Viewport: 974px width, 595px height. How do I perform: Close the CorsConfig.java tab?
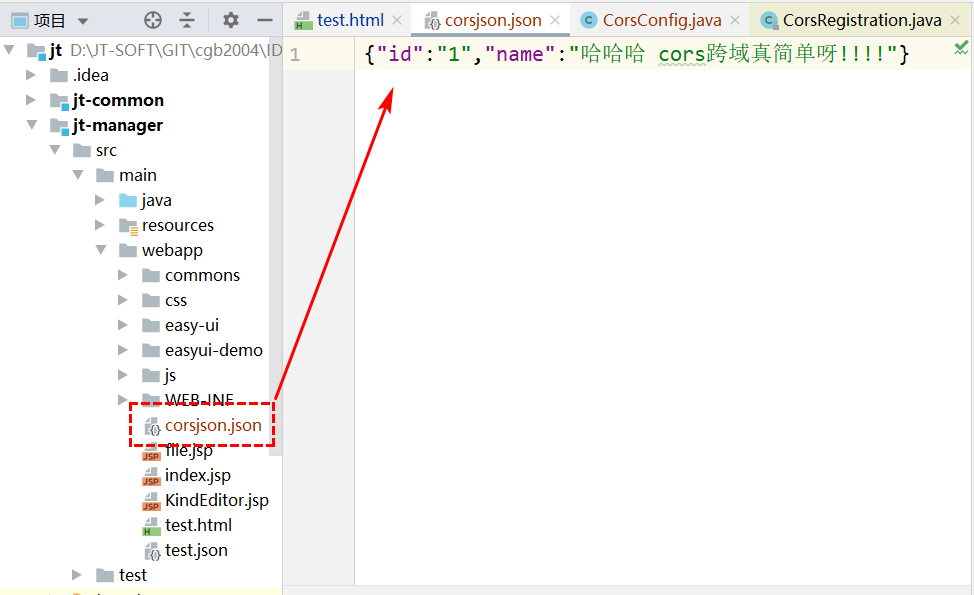[735, 20]
